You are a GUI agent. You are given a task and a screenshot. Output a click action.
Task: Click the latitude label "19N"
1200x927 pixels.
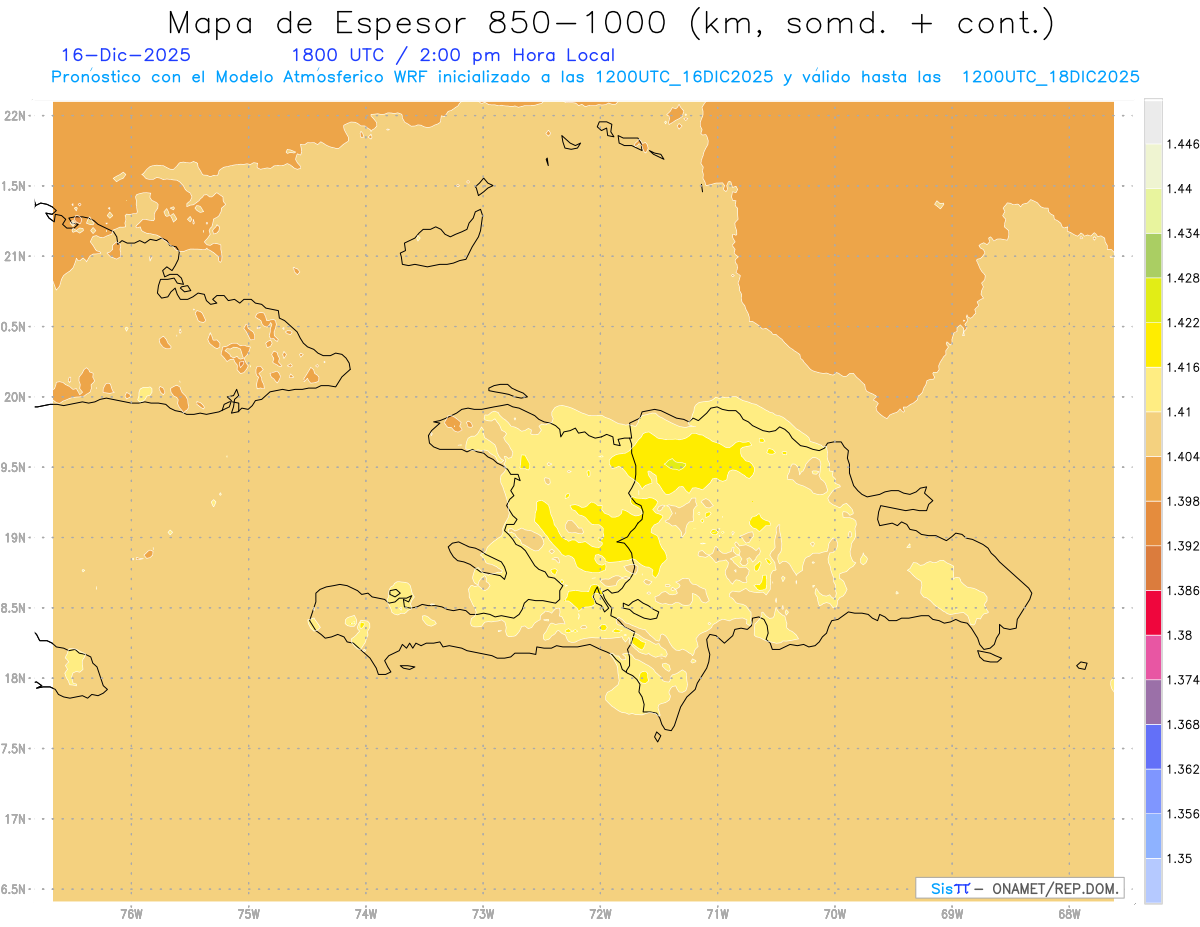pyautogui.click(x=16, y=537)
